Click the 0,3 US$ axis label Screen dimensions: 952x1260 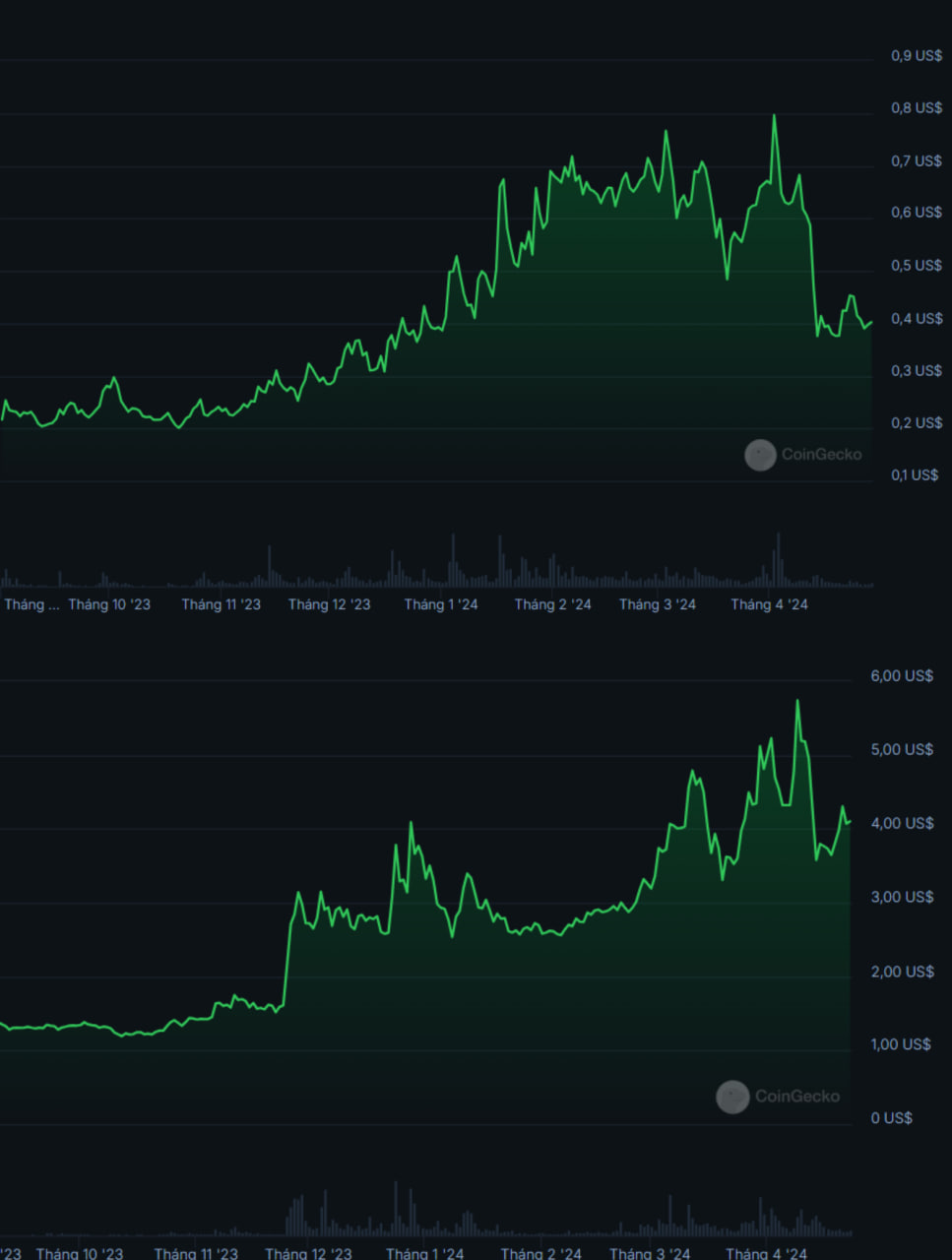(917, 371)
